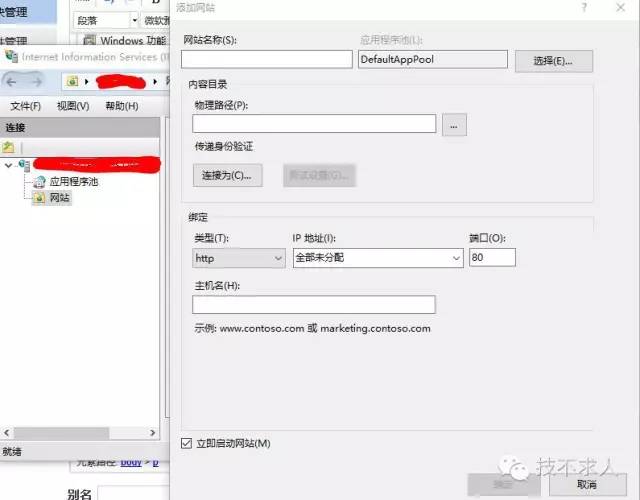
Task: Click the server node icon in the tree
Action: 24,165
